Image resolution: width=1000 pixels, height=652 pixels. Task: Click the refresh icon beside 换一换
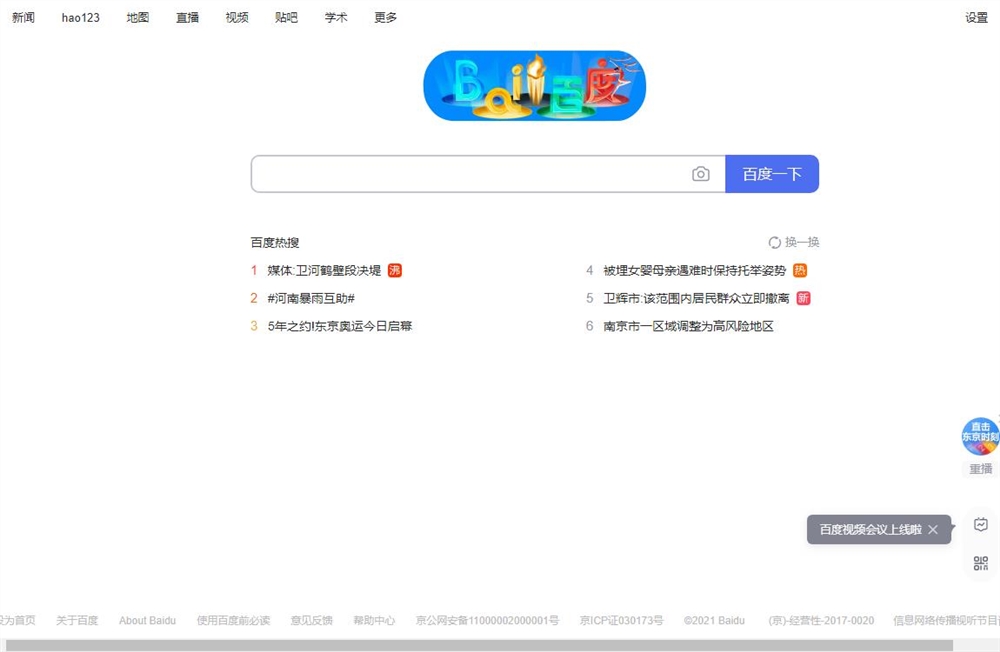(x=774, y=242)
